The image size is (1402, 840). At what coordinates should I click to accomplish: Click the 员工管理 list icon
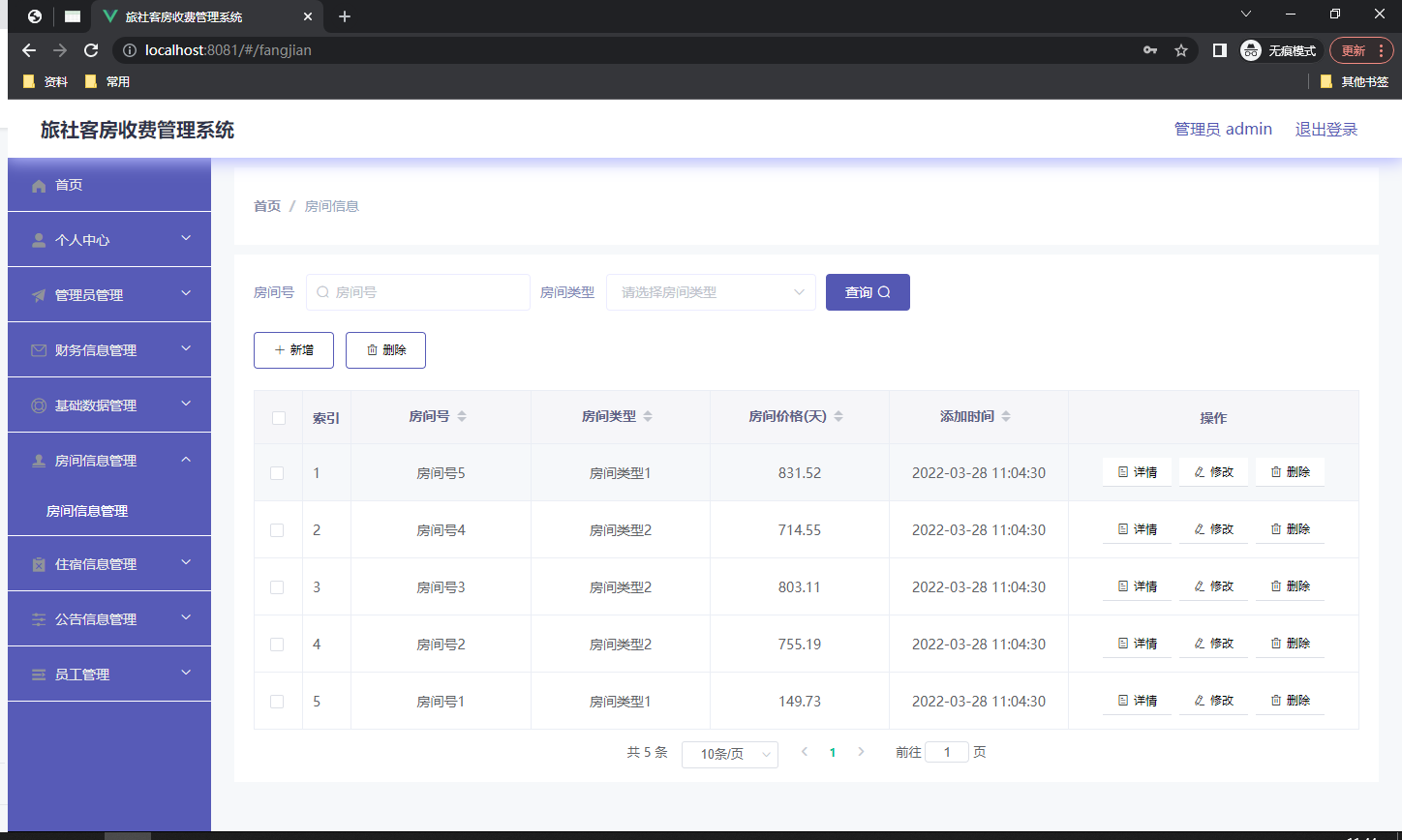[x=38, y=673]
